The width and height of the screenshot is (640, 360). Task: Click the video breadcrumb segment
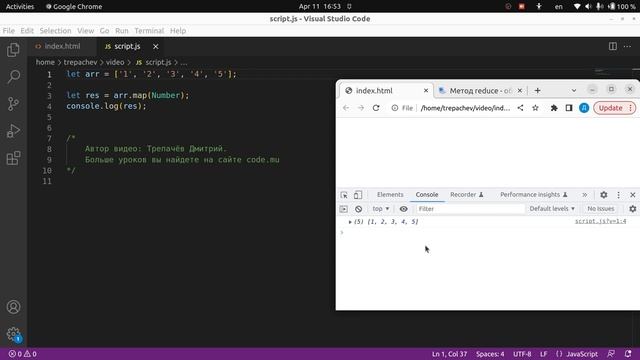115,62
